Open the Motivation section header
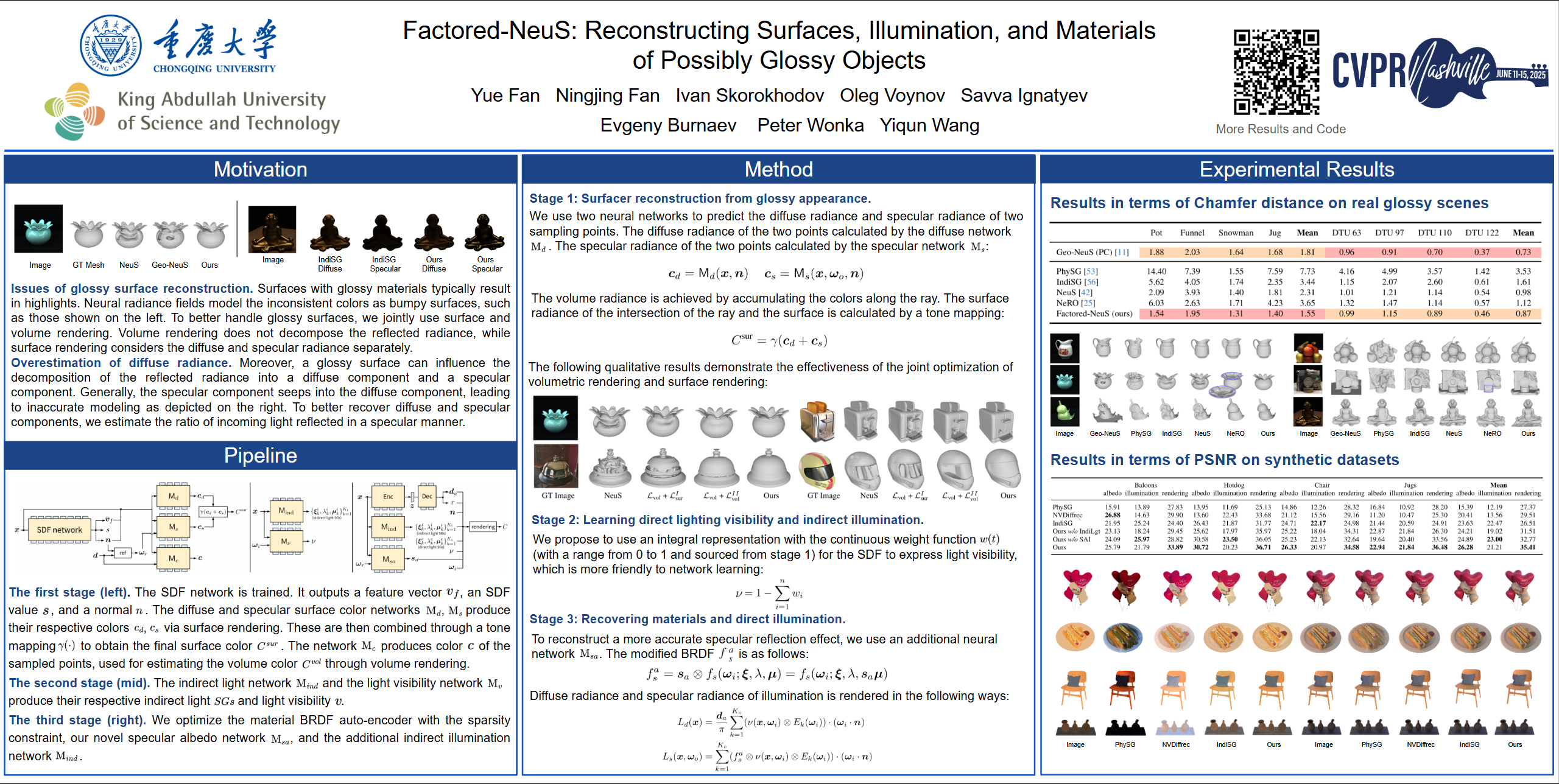 coord(260,169)
